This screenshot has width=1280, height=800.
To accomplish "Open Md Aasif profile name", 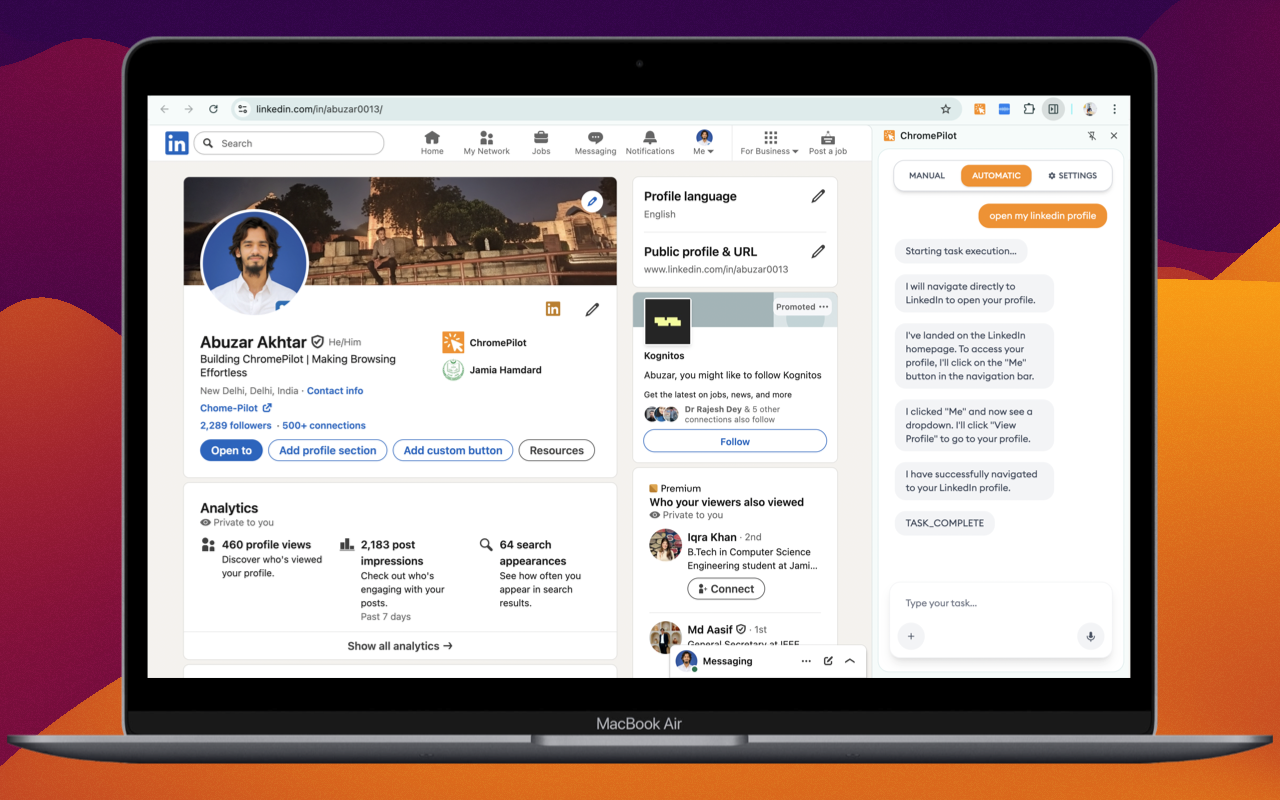I will (710, 630).
